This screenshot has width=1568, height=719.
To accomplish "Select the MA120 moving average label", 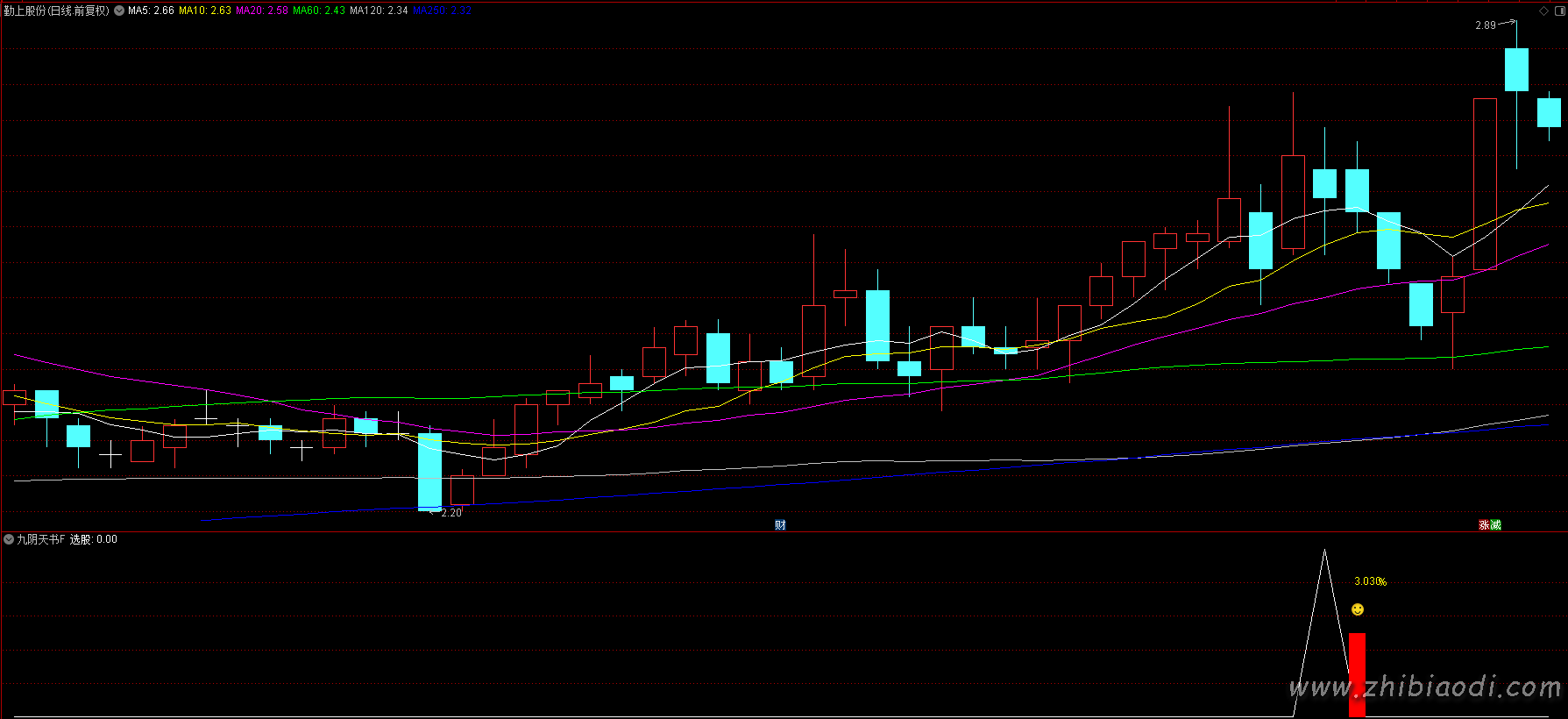I will (x=379, y=11).
